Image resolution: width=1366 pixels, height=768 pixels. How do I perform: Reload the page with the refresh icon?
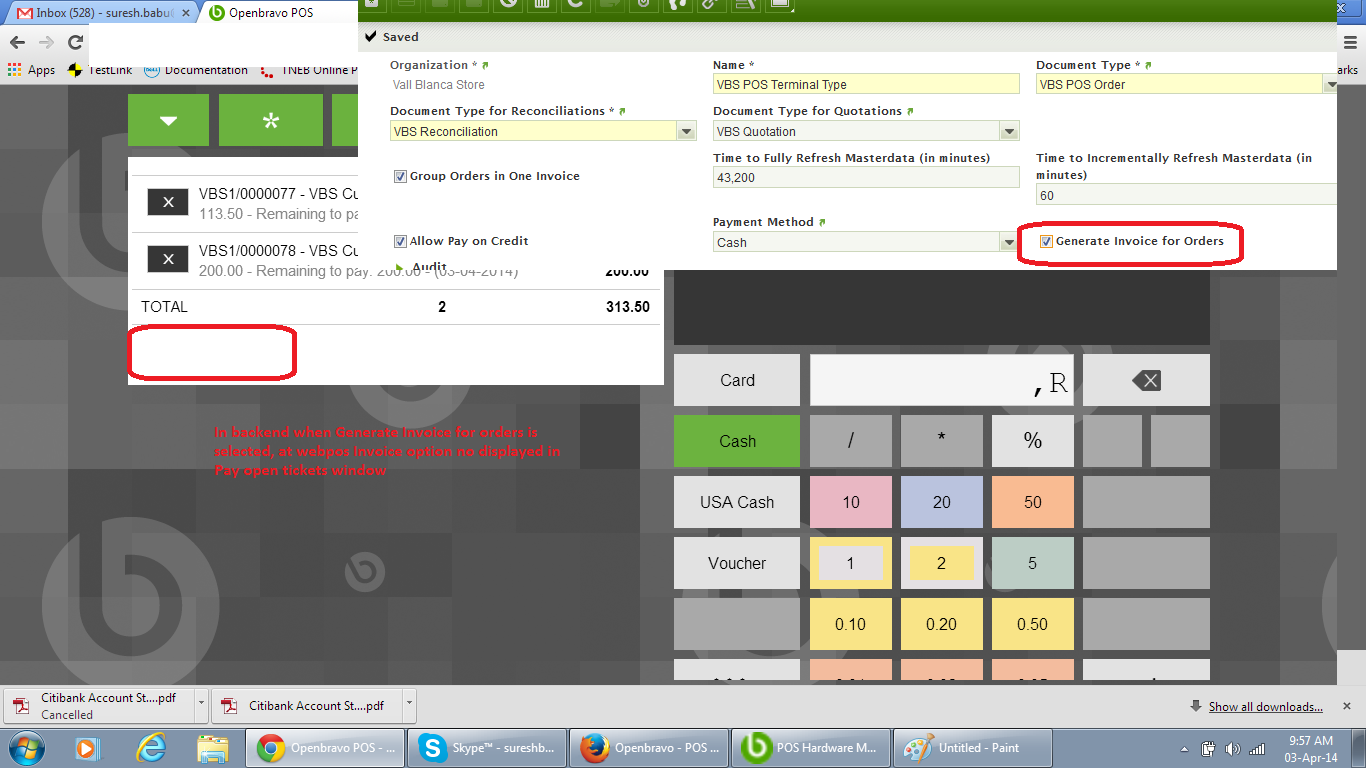[x=75, y=42]
